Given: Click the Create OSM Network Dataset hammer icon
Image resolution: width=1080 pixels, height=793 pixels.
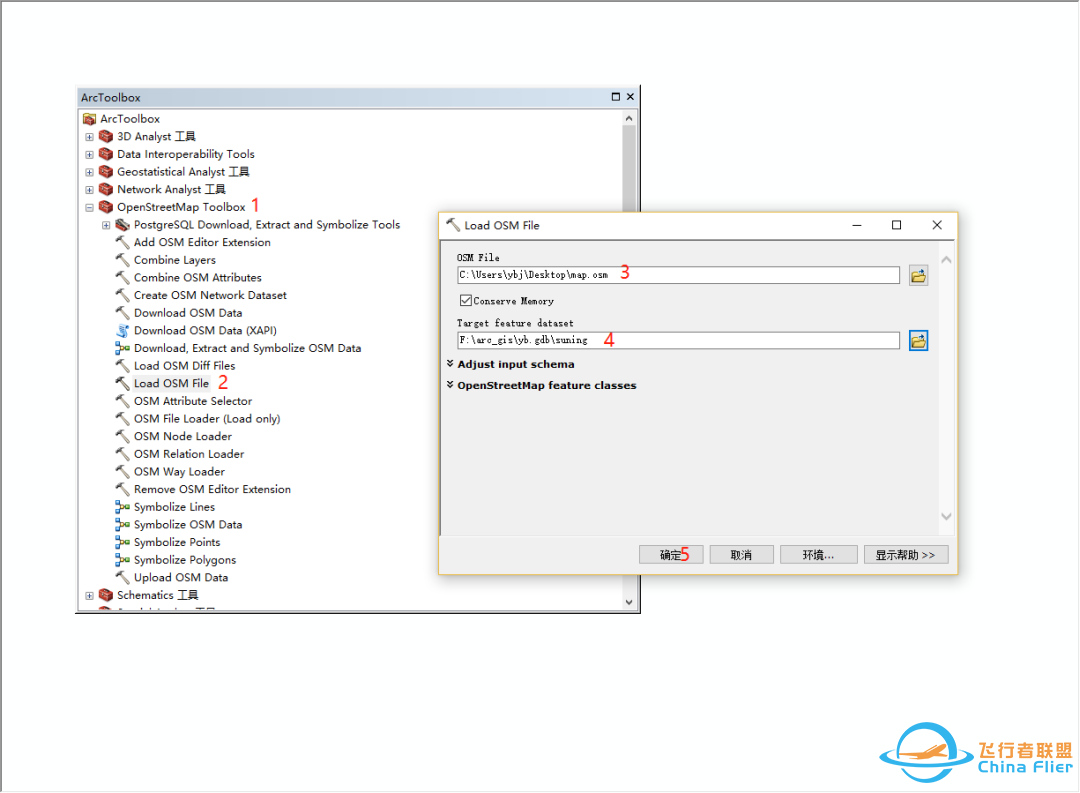Looking at the screenshot, I should point(123,295).
